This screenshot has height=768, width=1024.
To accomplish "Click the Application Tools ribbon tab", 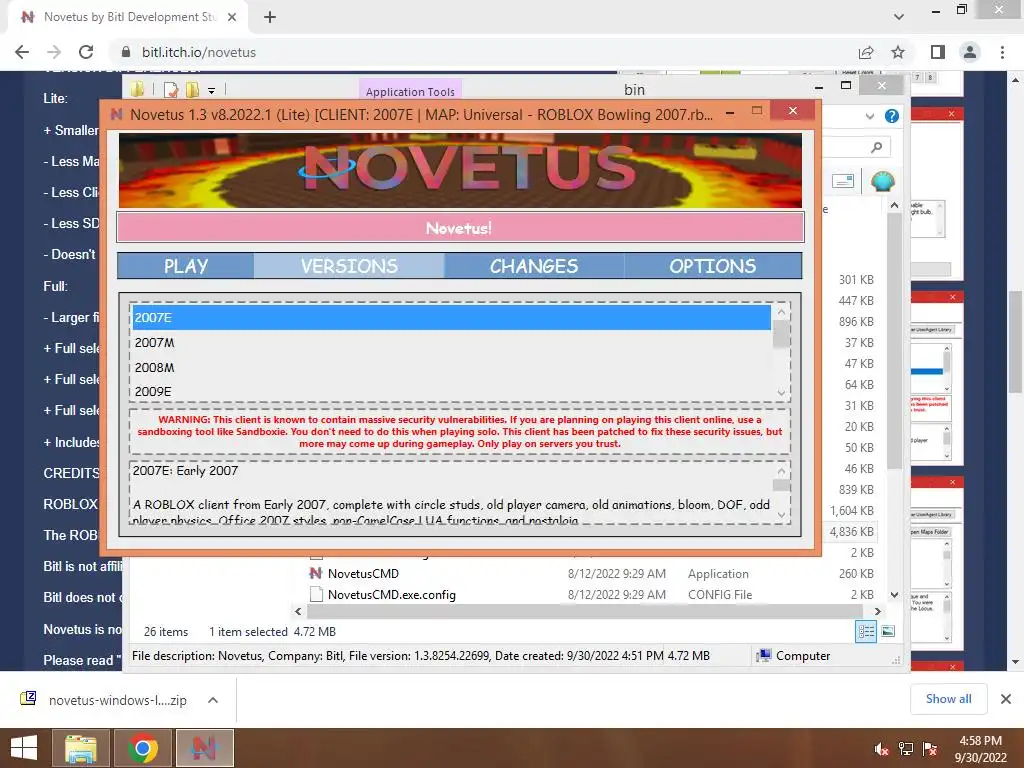I will point(410,91).
